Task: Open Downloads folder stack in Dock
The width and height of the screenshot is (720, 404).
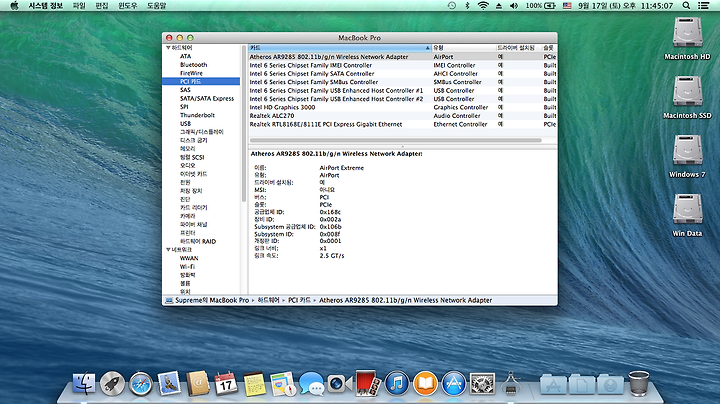Action: [610, 385]
